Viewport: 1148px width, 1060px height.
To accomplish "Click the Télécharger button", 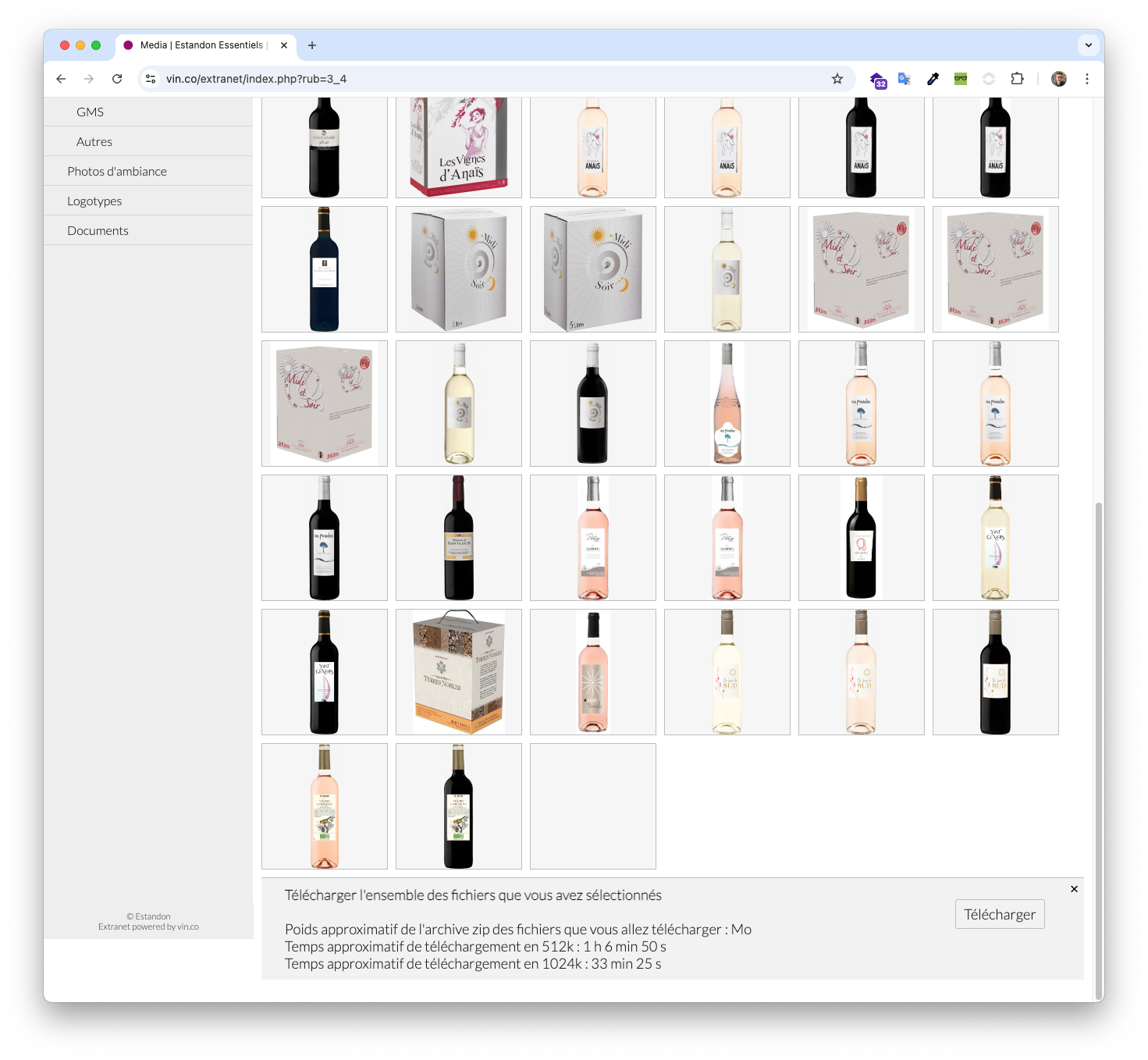I will [x=1000, y=914].
